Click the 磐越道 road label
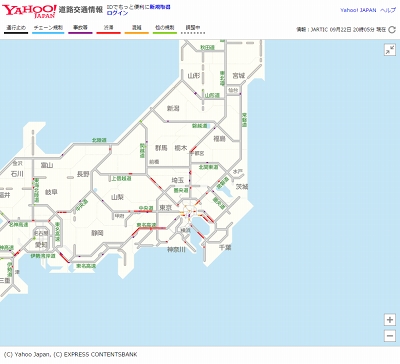The height and width of the screenshot is (364, 400). coord(200,126)
